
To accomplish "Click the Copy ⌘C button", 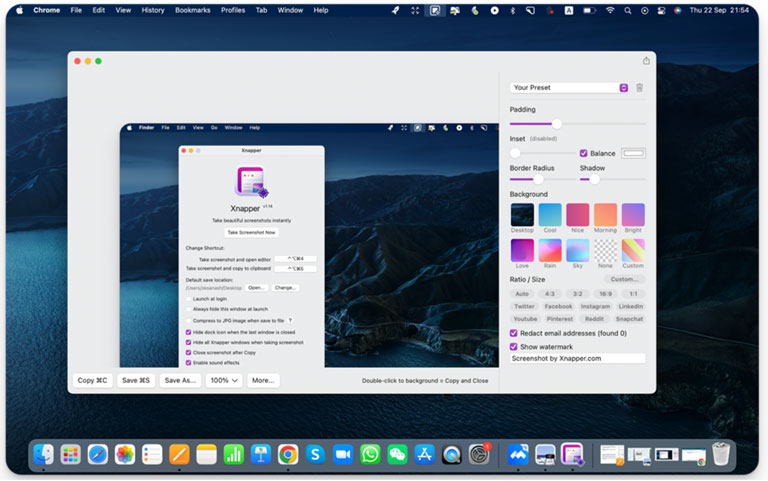I will point(92,380).
